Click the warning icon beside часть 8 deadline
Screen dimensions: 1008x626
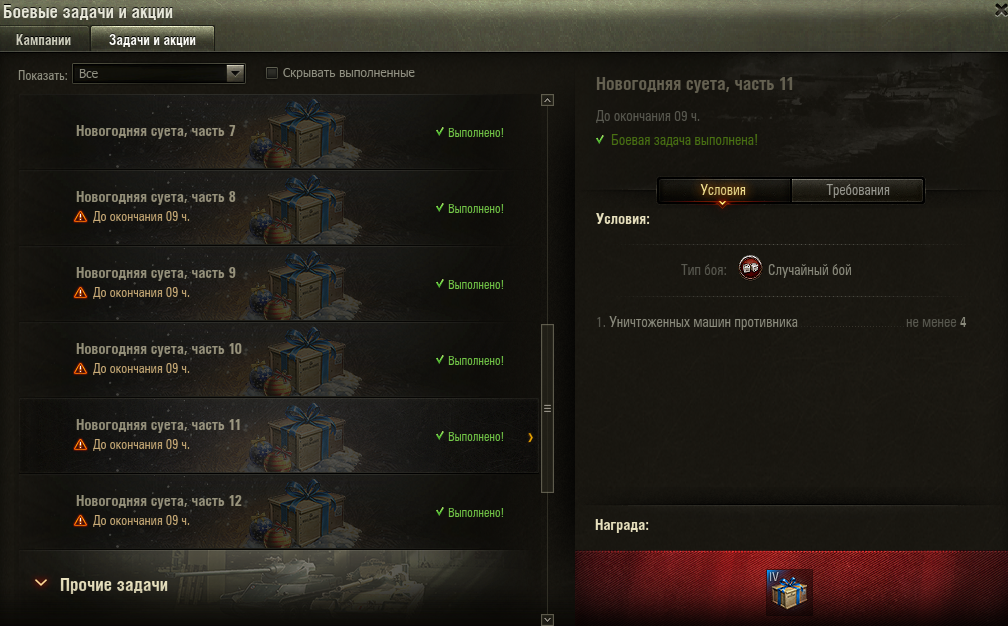pos(80,217)
